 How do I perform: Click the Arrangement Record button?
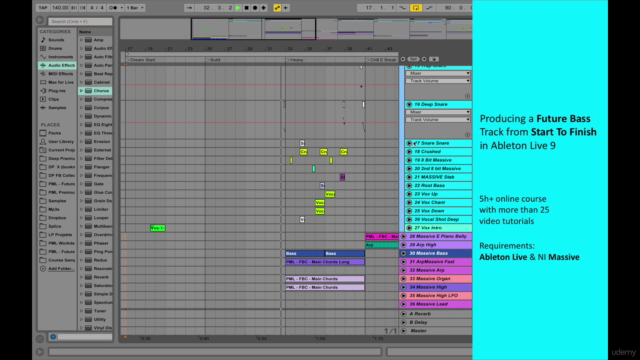point(255,8)
